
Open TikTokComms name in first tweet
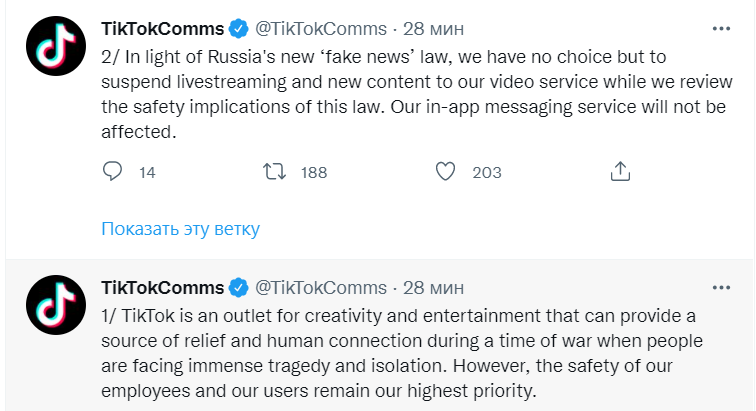tap(163, 25)
